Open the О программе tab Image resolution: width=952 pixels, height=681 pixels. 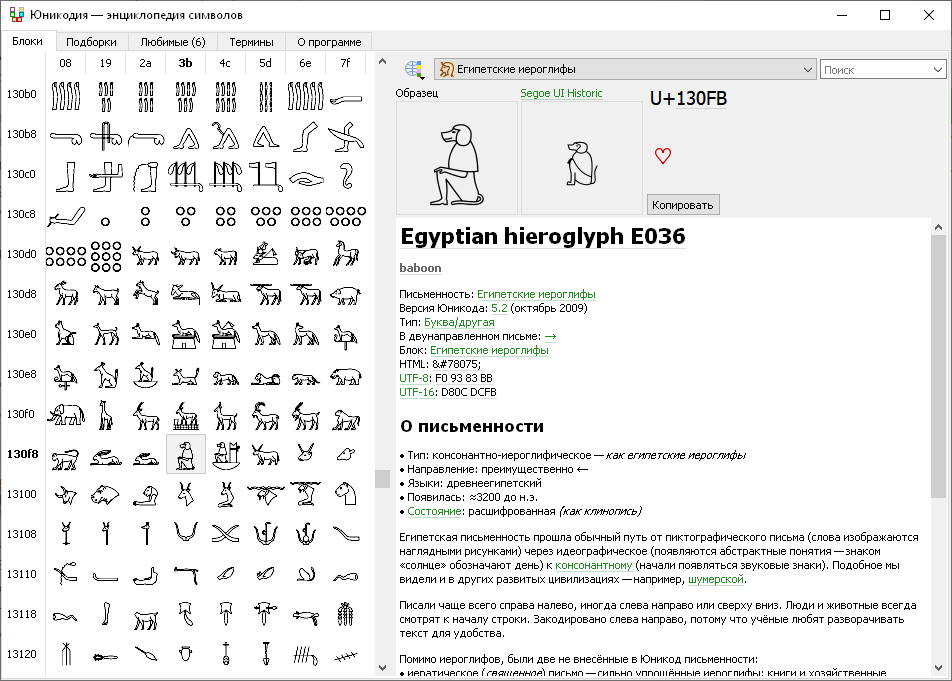(329, 42)
